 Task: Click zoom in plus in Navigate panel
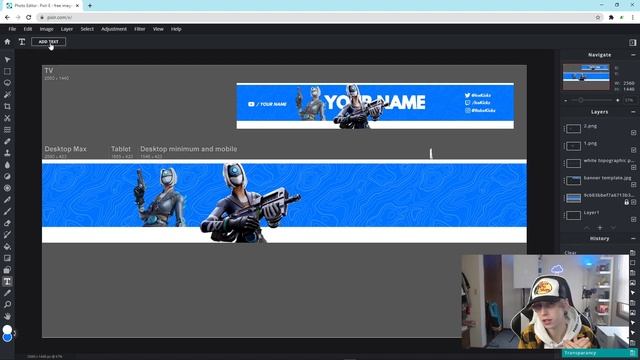click(x=618, y=100)
